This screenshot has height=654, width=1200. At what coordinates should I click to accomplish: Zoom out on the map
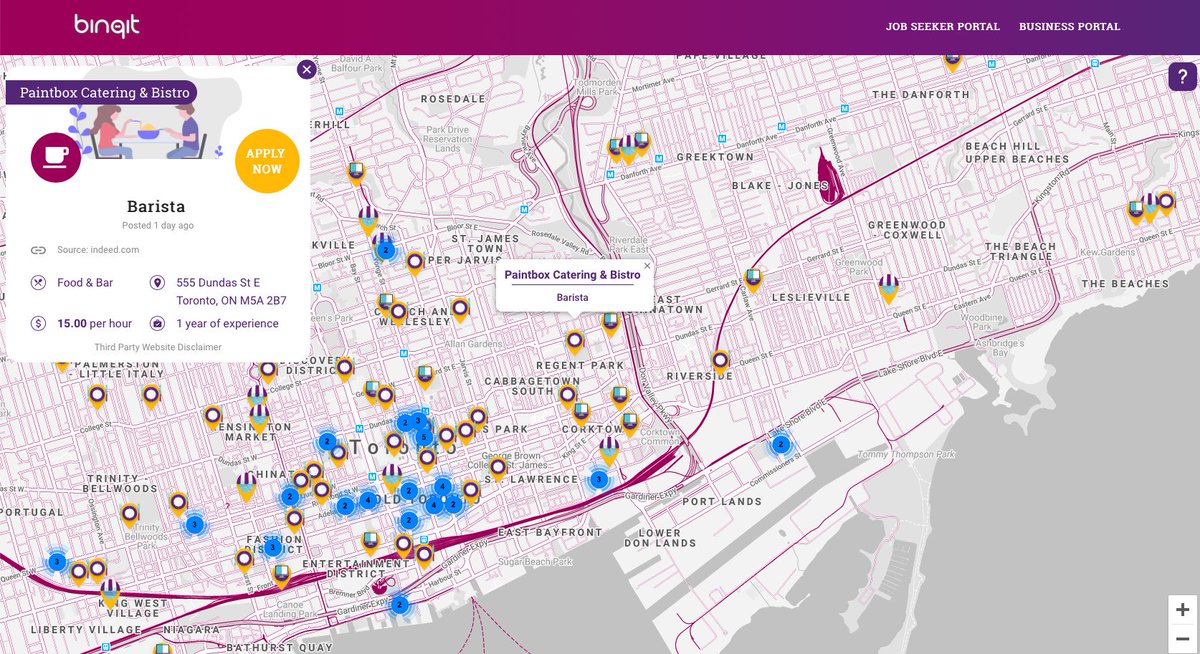point(1183,637)
